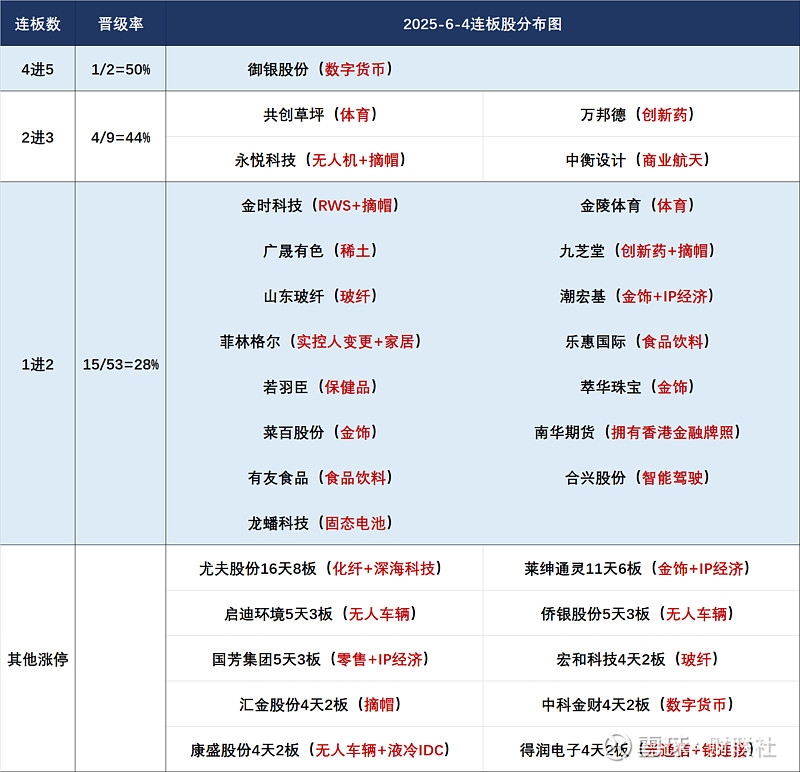
Task: Click 广晟有色（稀土）entry
Action: pos(320,251)
